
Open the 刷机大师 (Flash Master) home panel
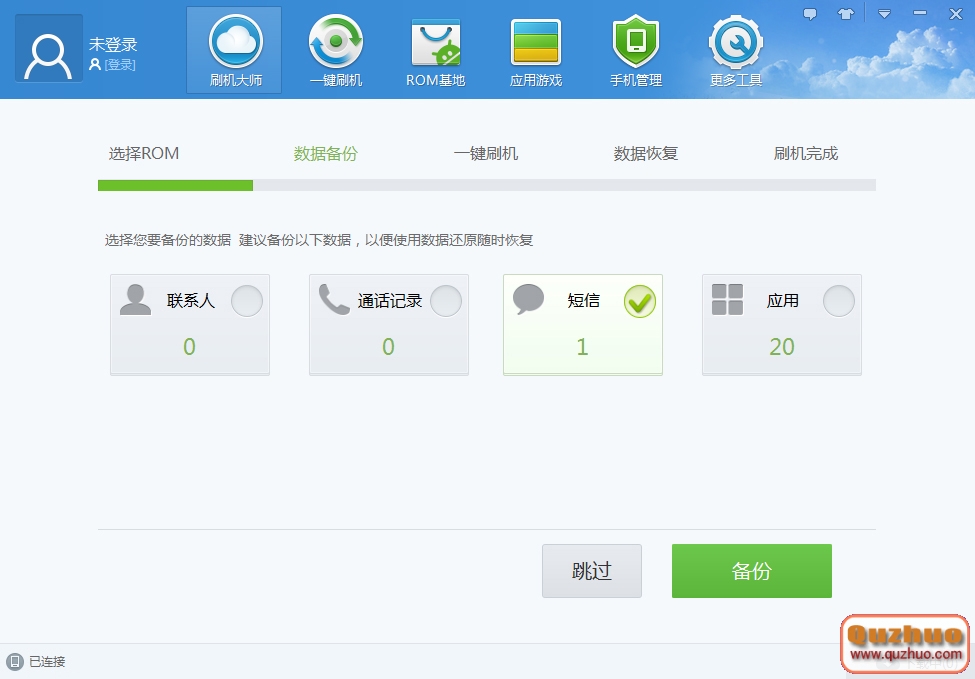coord(233,48)
